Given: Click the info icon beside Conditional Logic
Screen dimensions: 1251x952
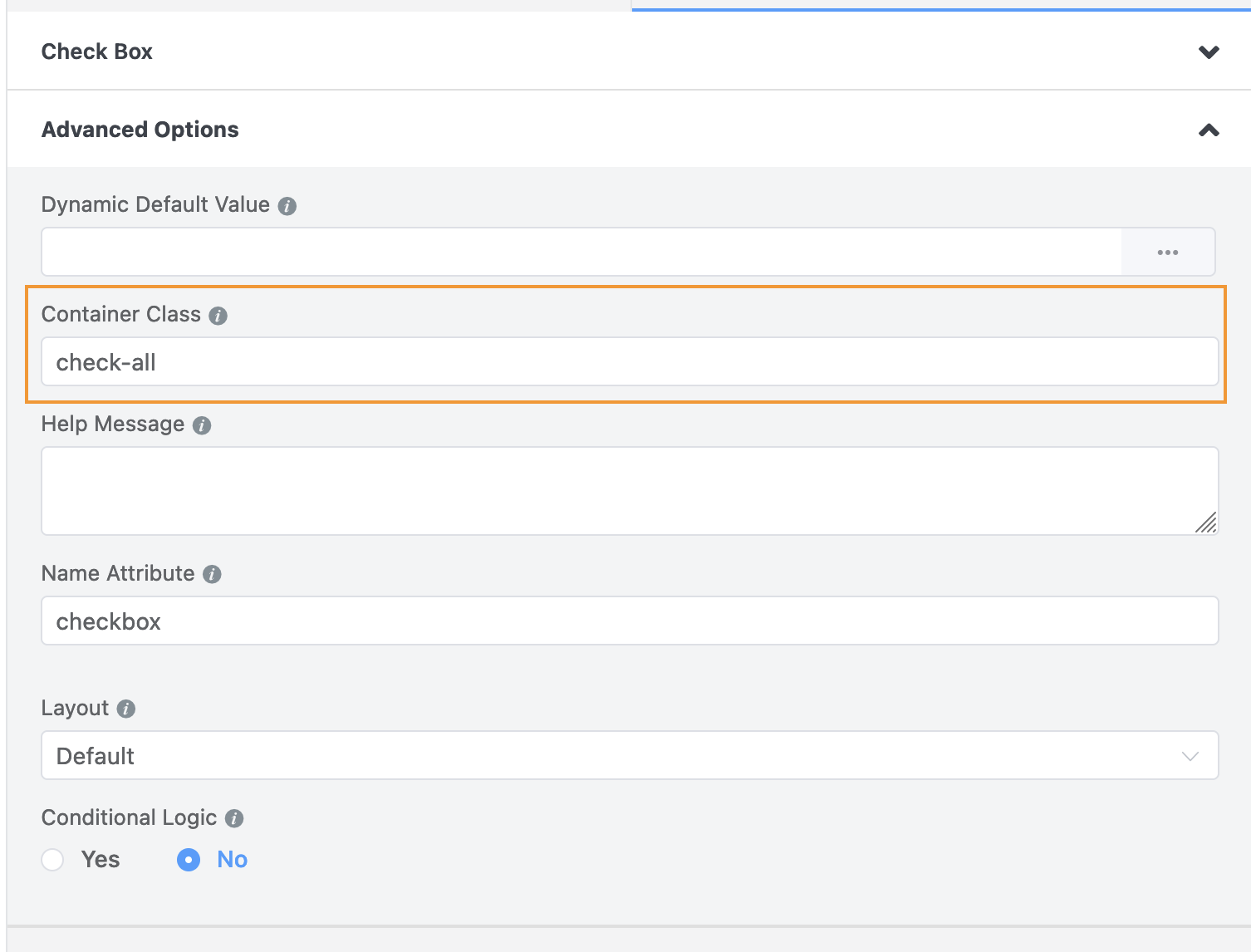Looking at the screenshot, I should [x=233, y=818].
